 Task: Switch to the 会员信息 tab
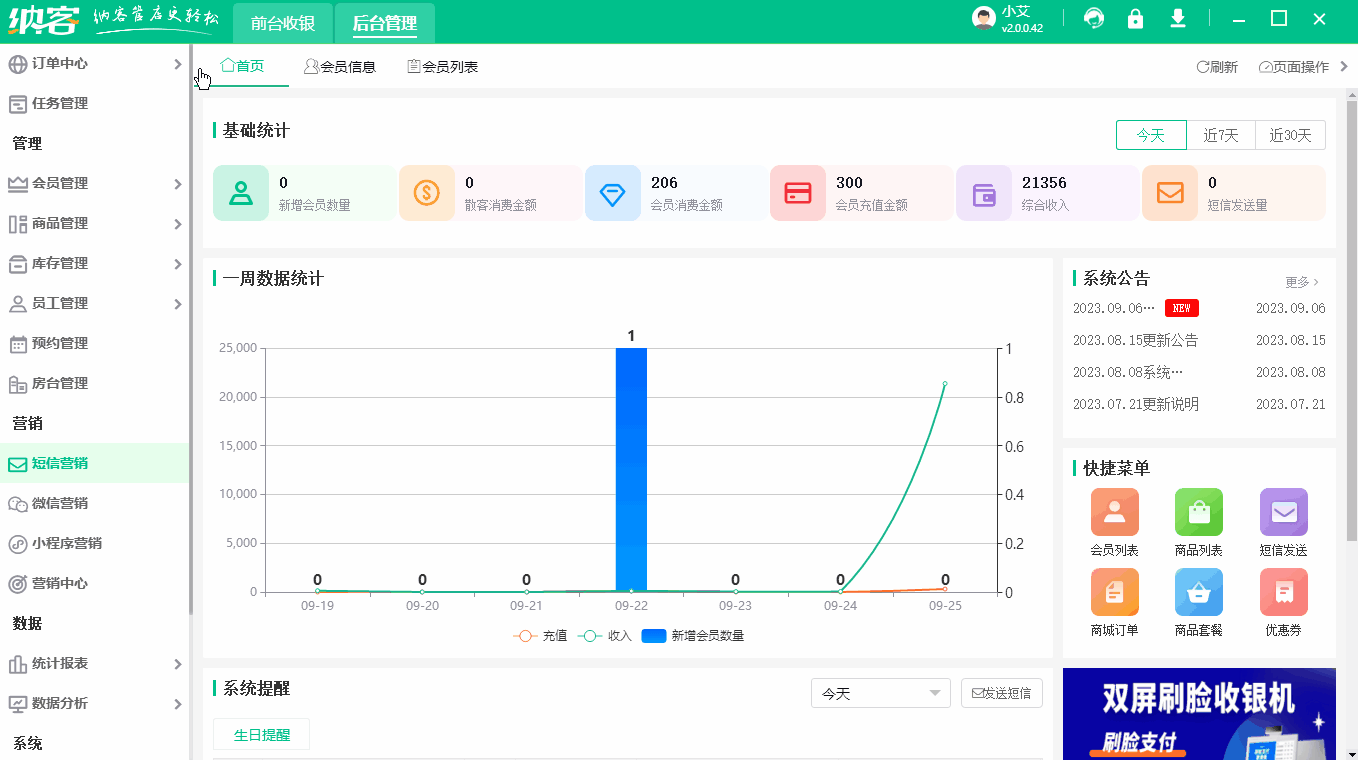click(341, 67)
